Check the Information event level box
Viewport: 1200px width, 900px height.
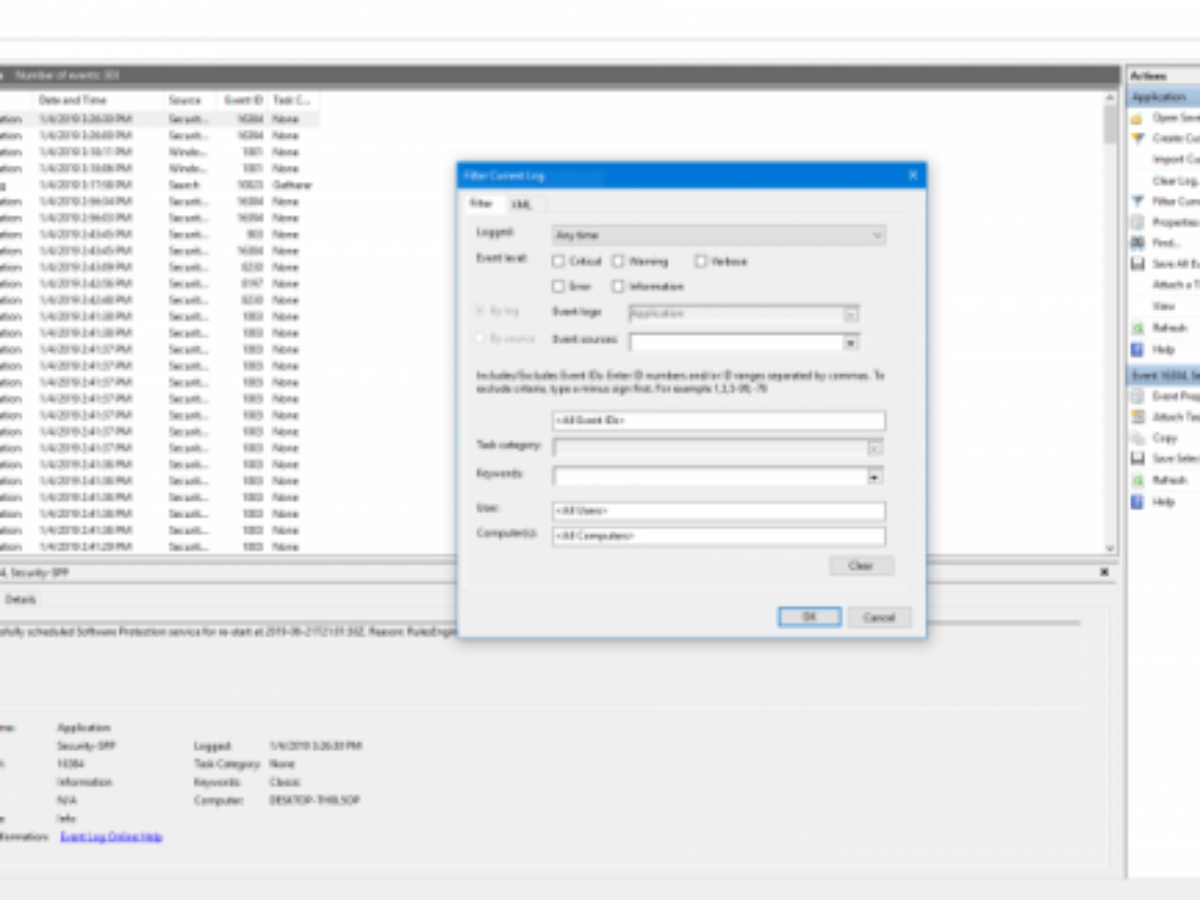(x=618, y=286)
